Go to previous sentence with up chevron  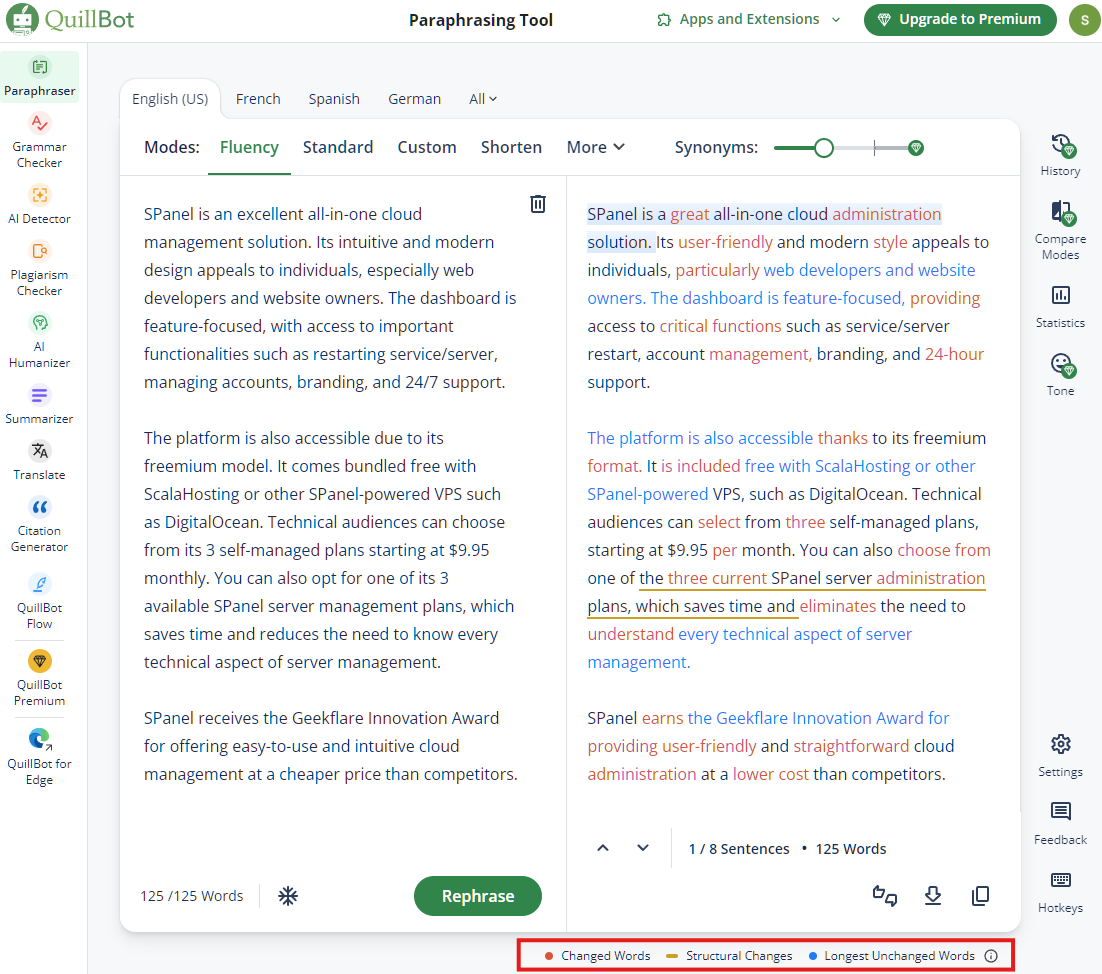pos(603,848)
